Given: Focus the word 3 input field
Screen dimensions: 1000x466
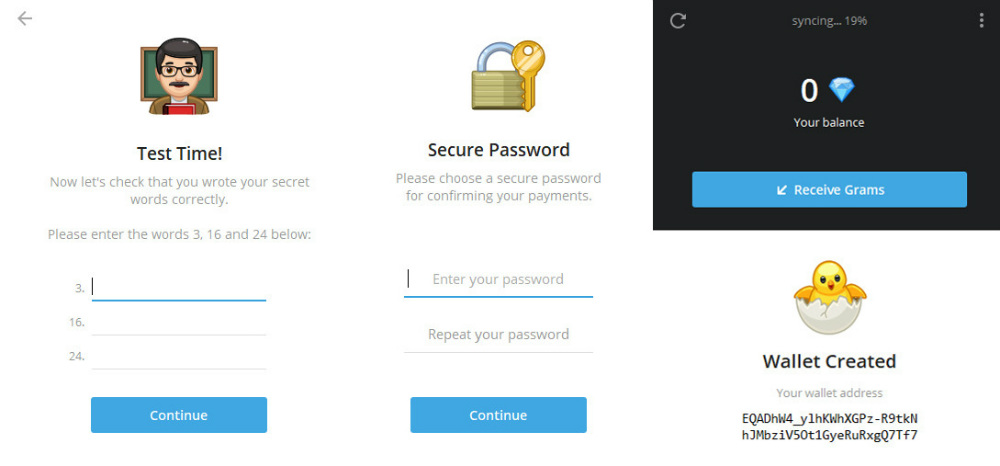Looking at the screenshot, I should click(x=179, y=288).
